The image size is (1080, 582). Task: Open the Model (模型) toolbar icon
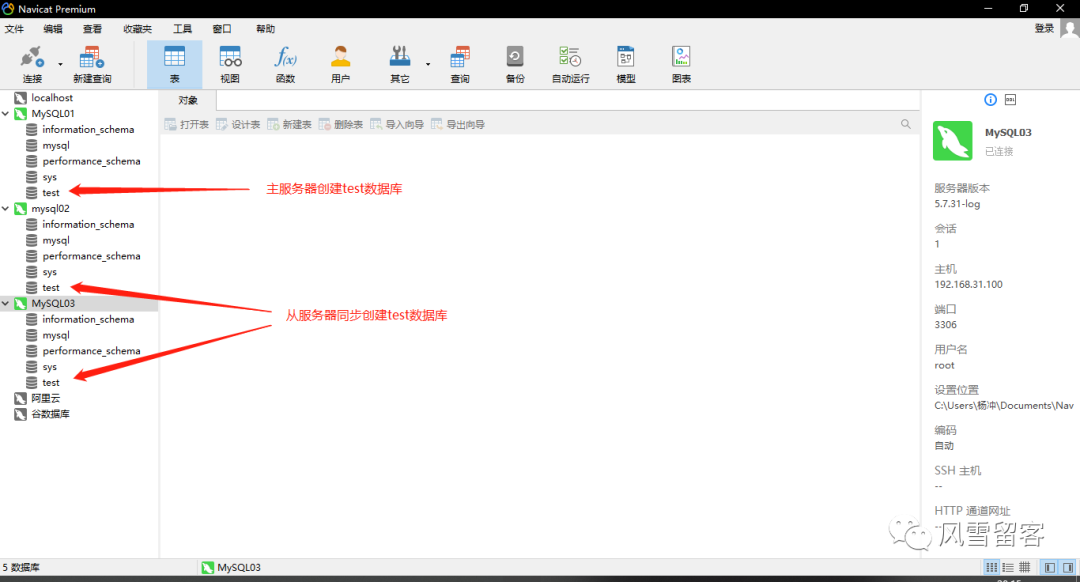(625, 65)
